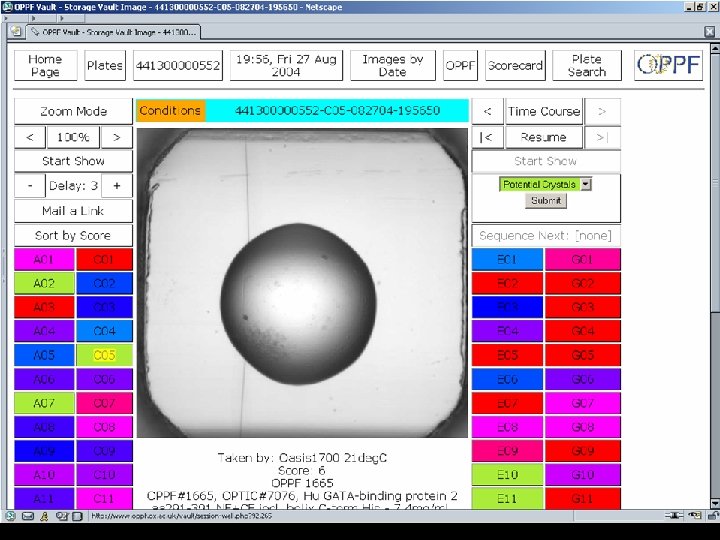This screenshot has width=720, height=540.
Task: Select well E10 green cell
Action: tap(507, 475)
